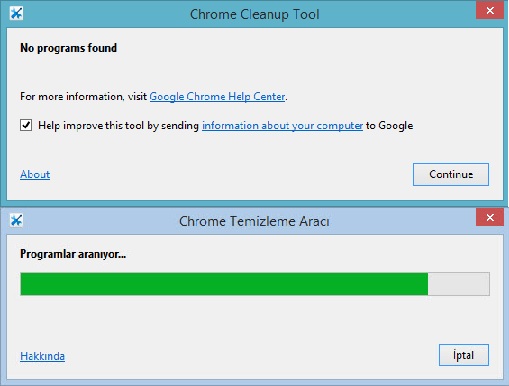Open the About link

pos(35,174)
